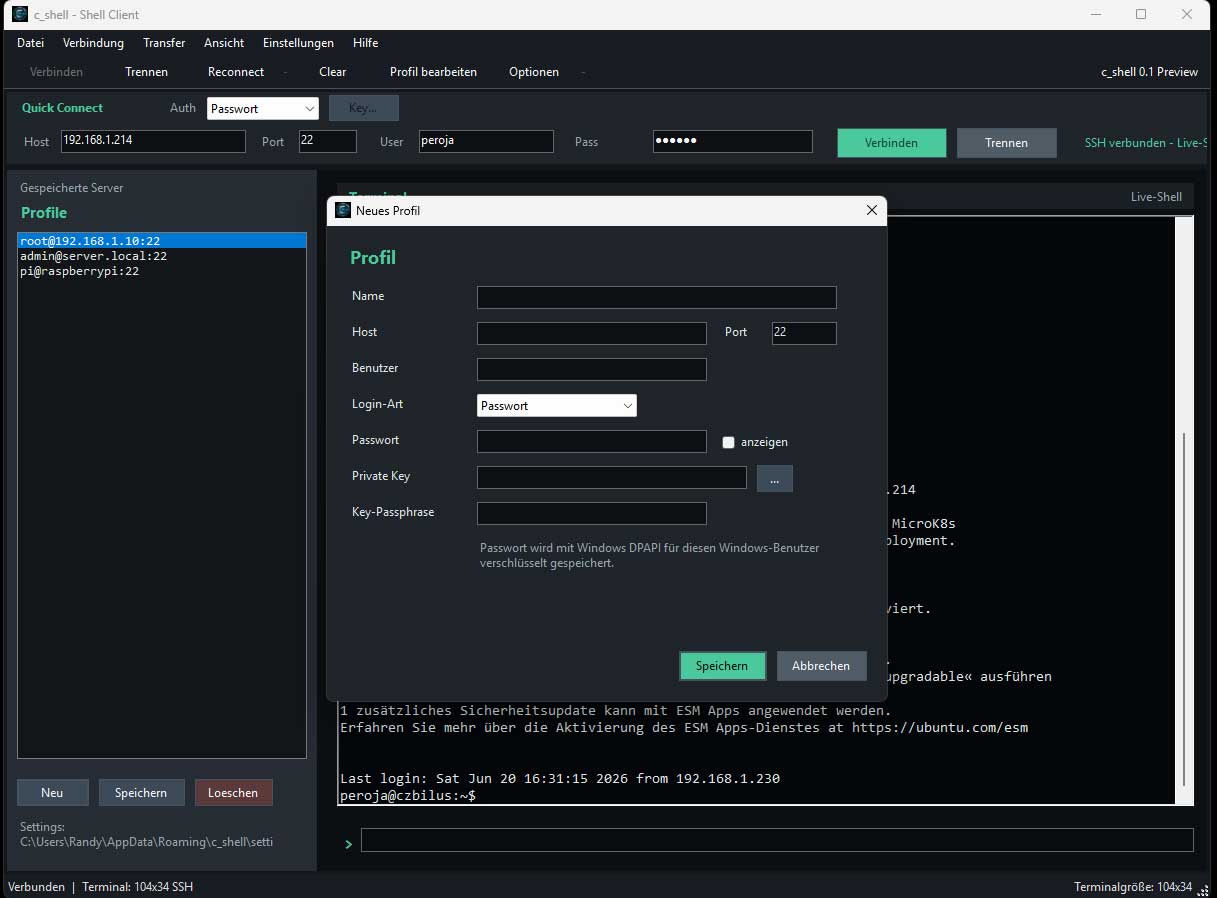Focus the Key-Passphrase field

click(x=592, y=513)
